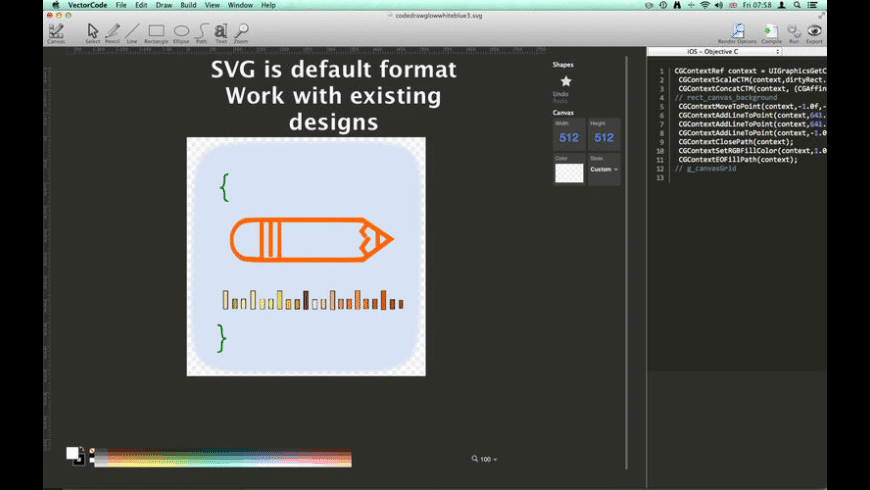870x490 pixels.
Task: Select the Path curve tool
Action: (201, 33)
